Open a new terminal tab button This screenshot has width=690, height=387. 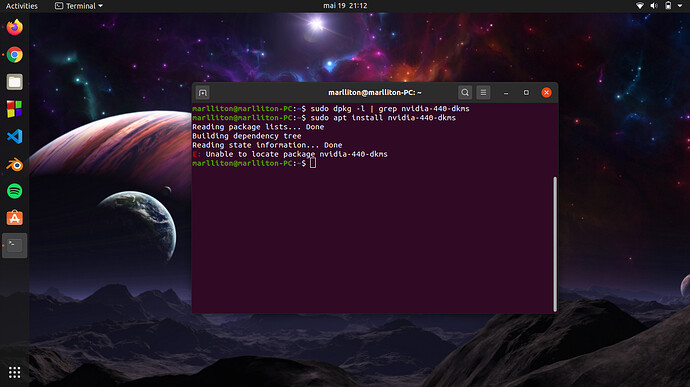(202, 92)
